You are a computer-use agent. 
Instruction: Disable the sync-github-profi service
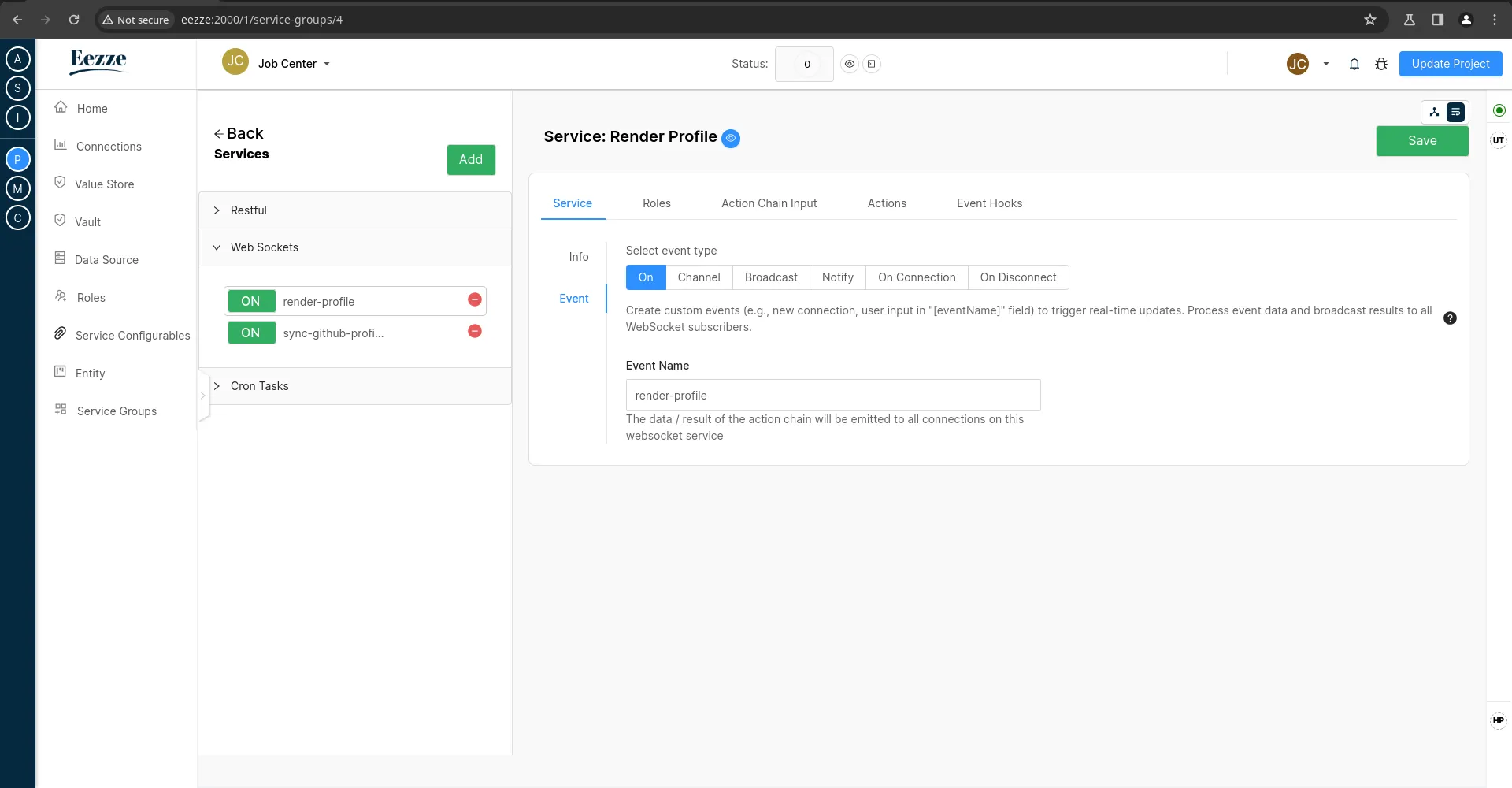251,332
